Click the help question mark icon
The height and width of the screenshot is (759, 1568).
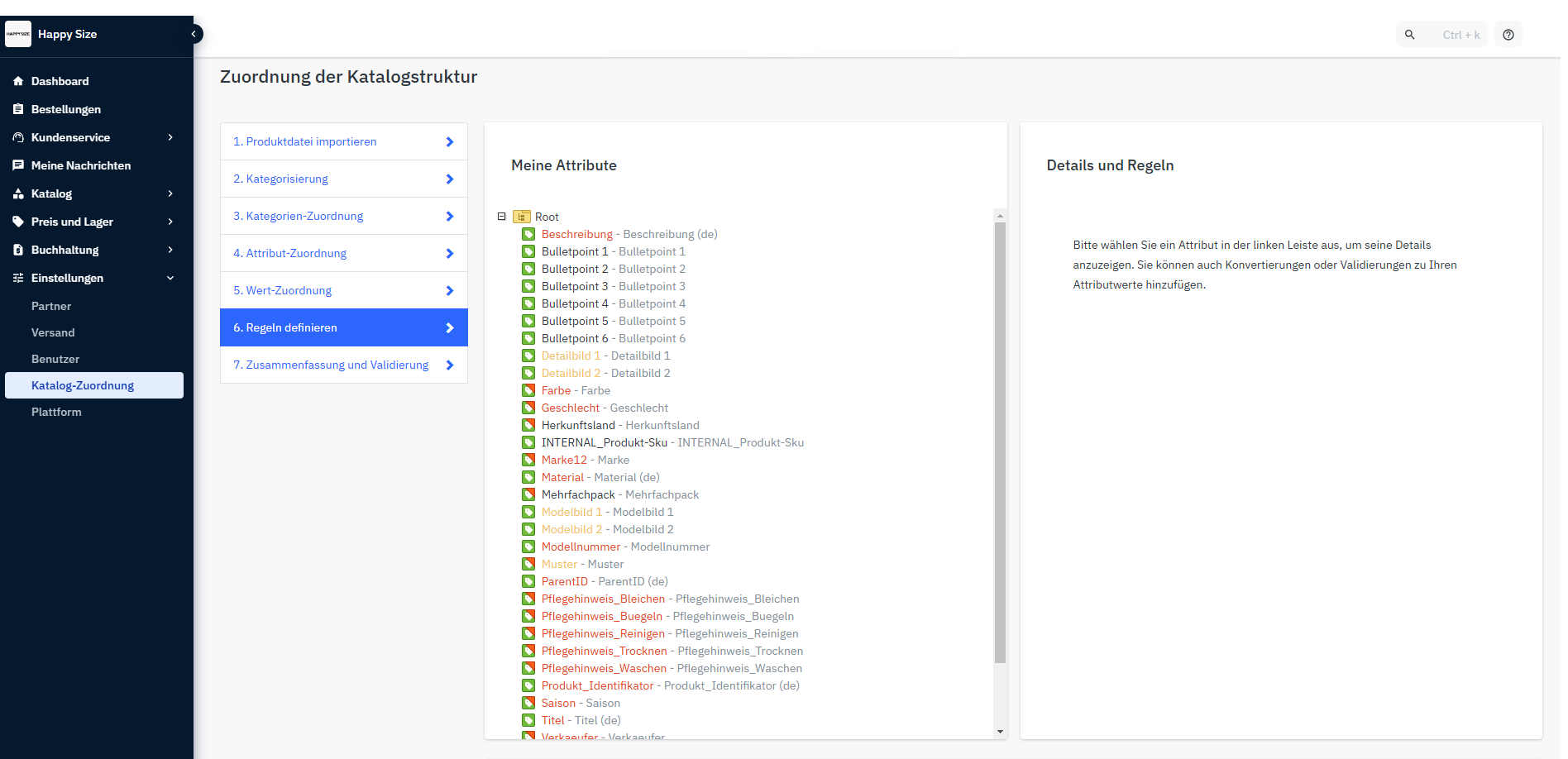[1508, 35]
